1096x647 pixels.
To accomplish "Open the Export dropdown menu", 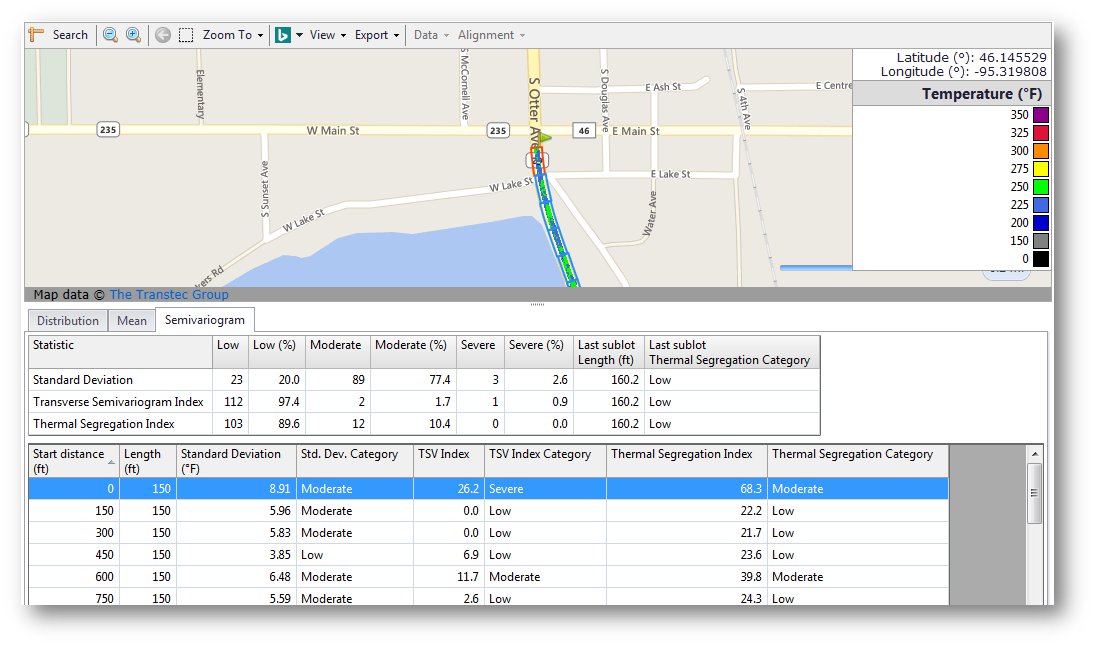I will [x=376, y=35].
